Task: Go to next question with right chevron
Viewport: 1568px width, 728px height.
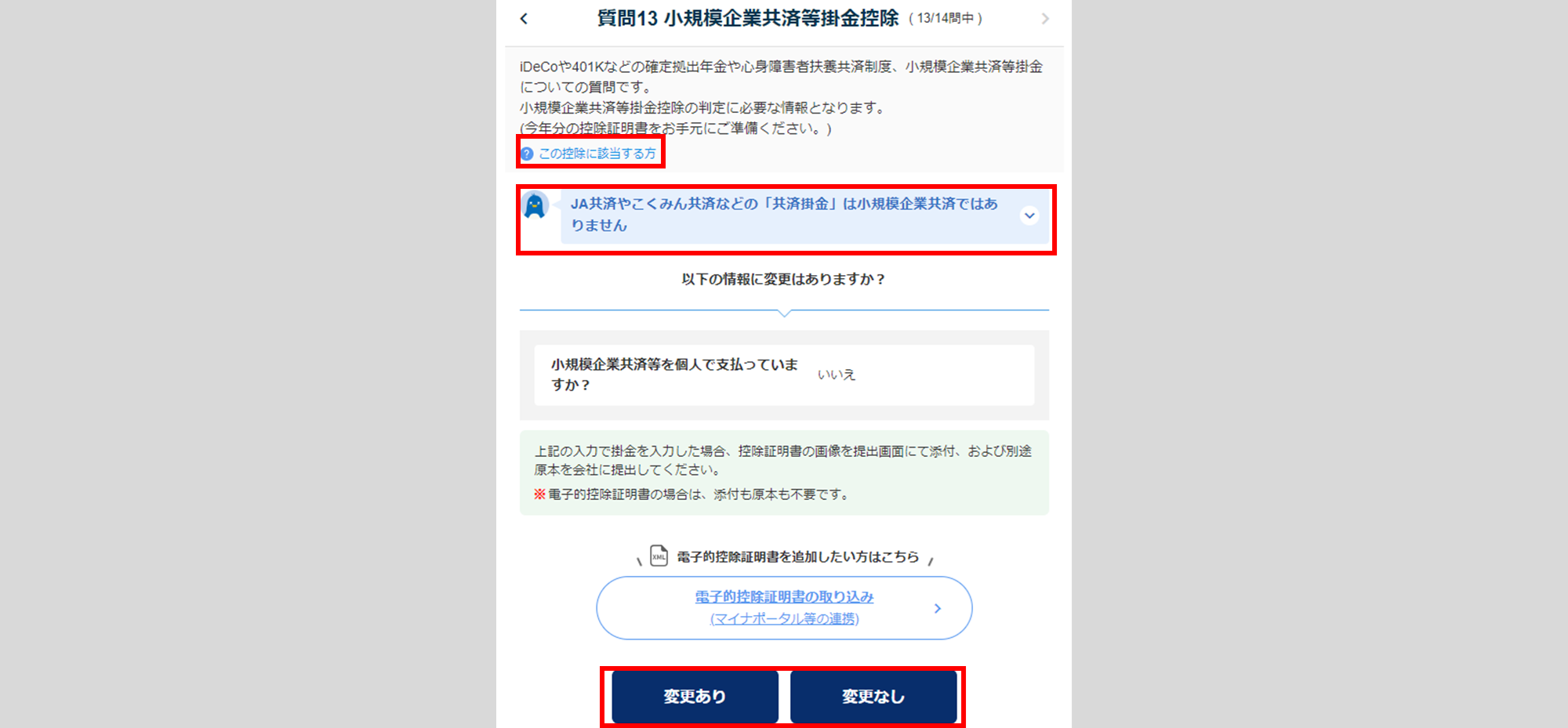Action: 1045,19
